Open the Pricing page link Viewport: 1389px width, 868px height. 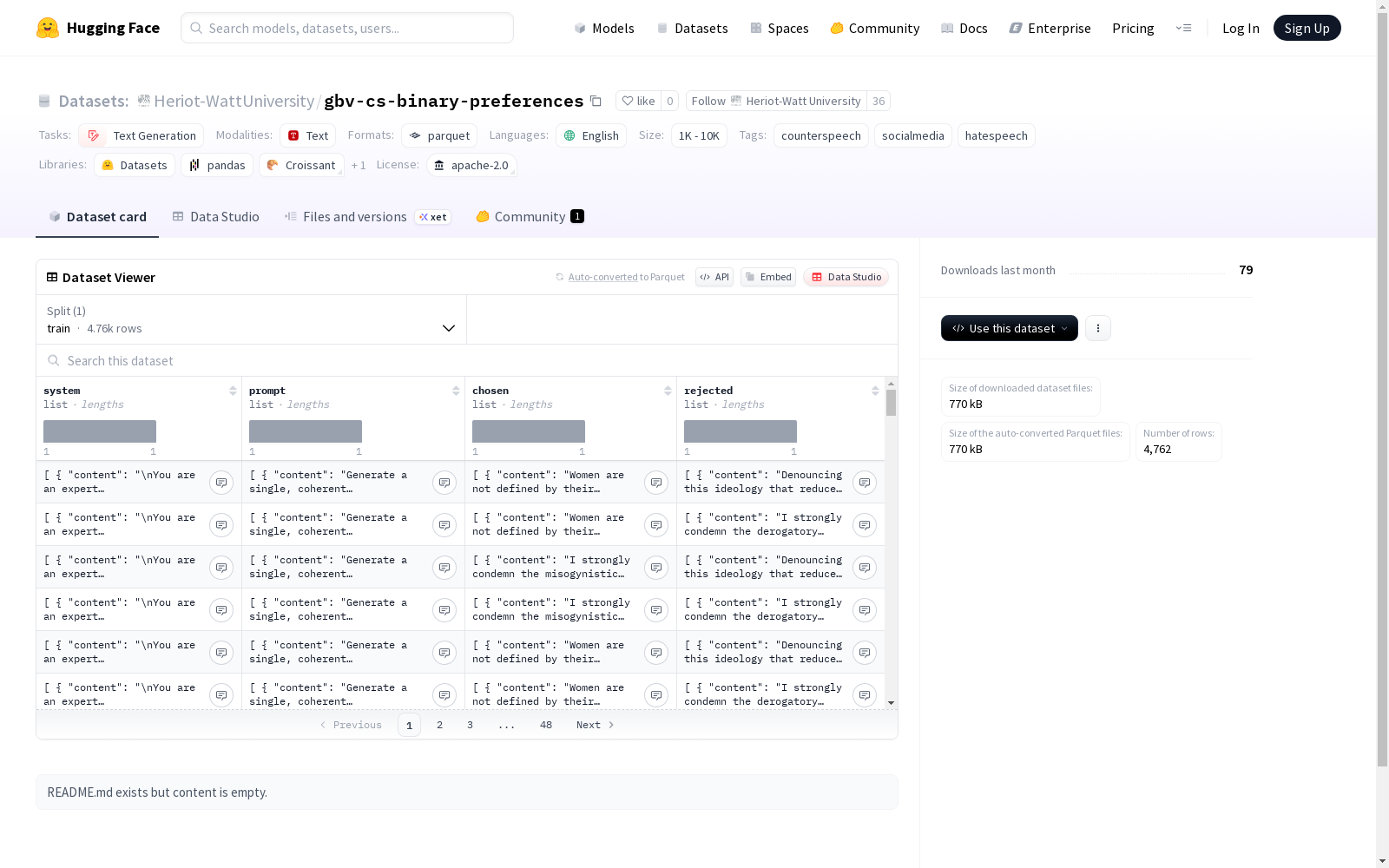[x=1133, y=28]
